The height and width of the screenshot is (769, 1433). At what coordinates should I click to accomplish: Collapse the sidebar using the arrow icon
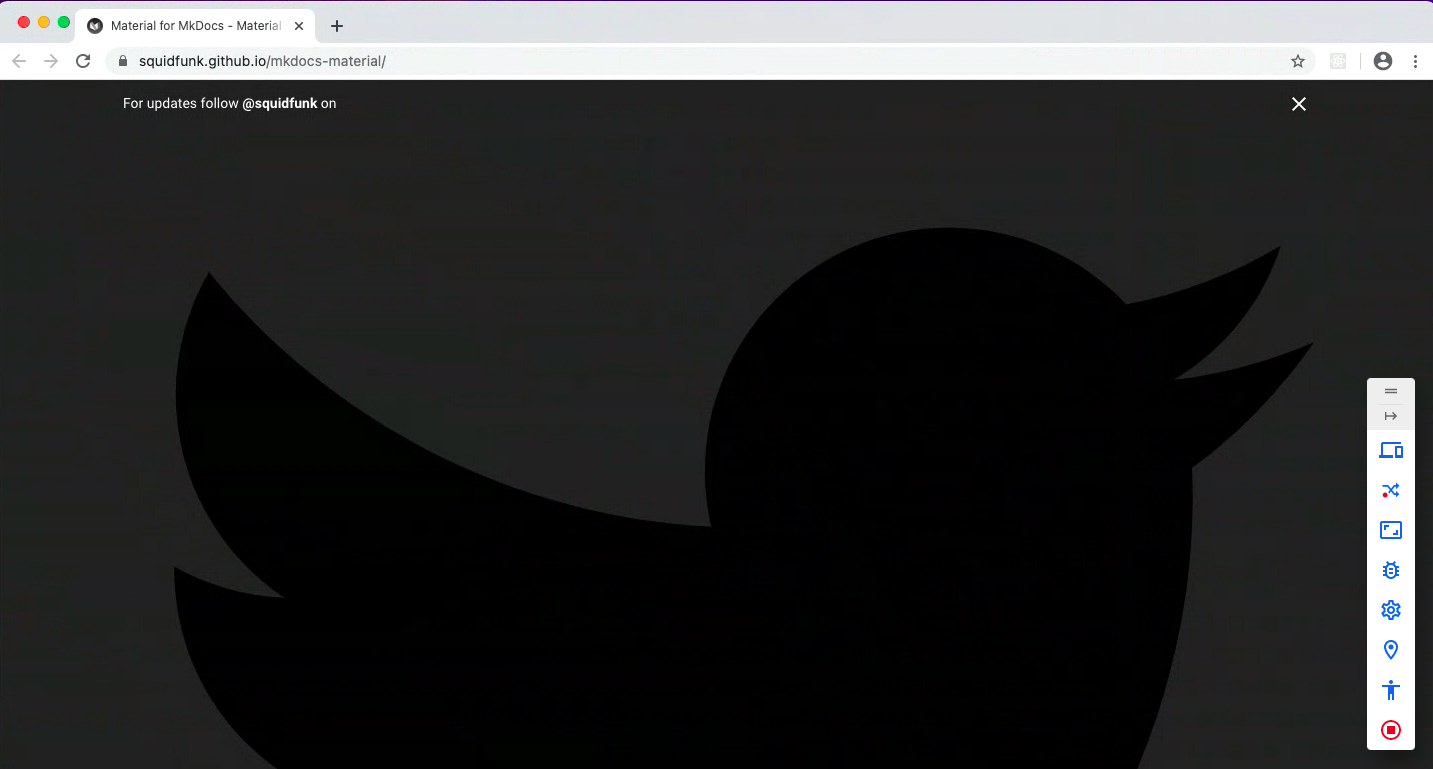[x=1391, y=417]
